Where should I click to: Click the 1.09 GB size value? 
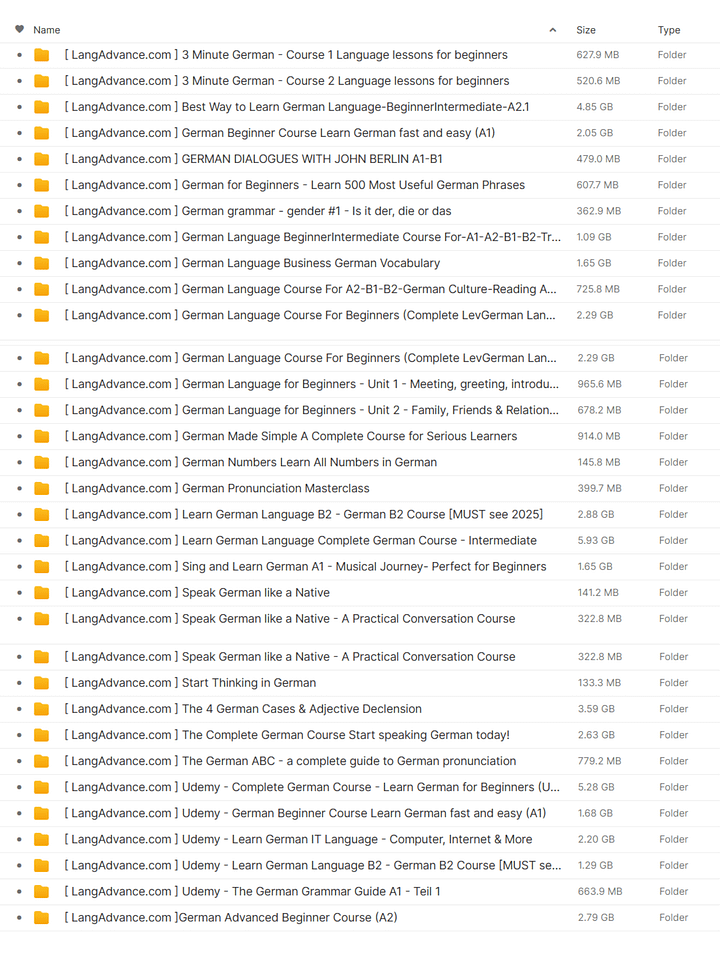tap(594, 237)
